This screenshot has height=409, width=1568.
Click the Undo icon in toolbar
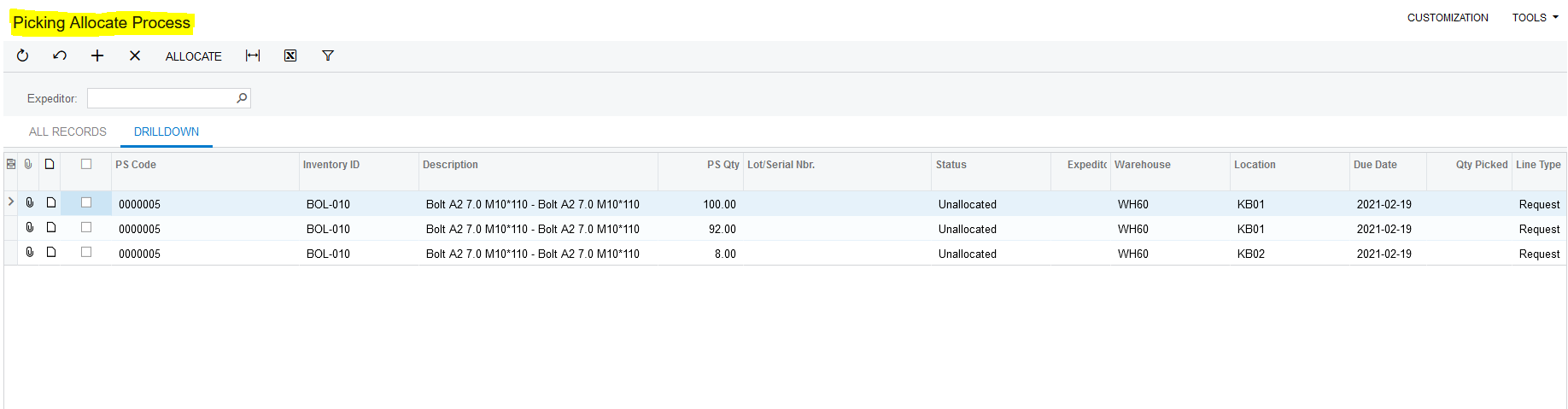point(60,56)
